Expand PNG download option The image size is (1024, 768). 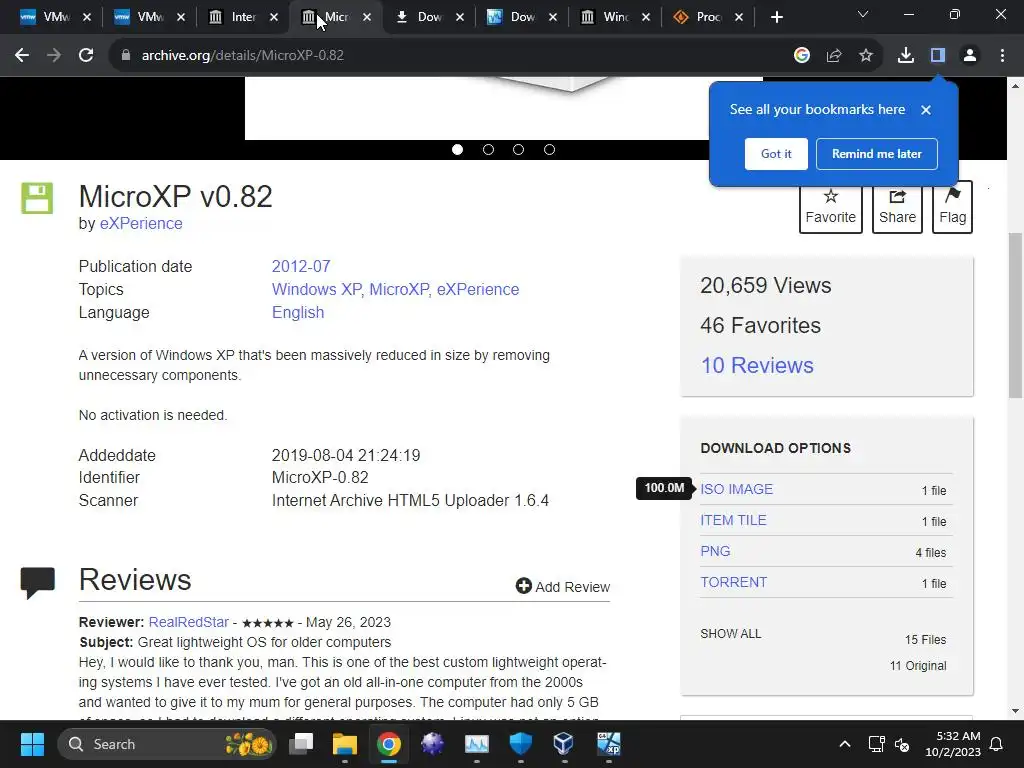(715, 551)
